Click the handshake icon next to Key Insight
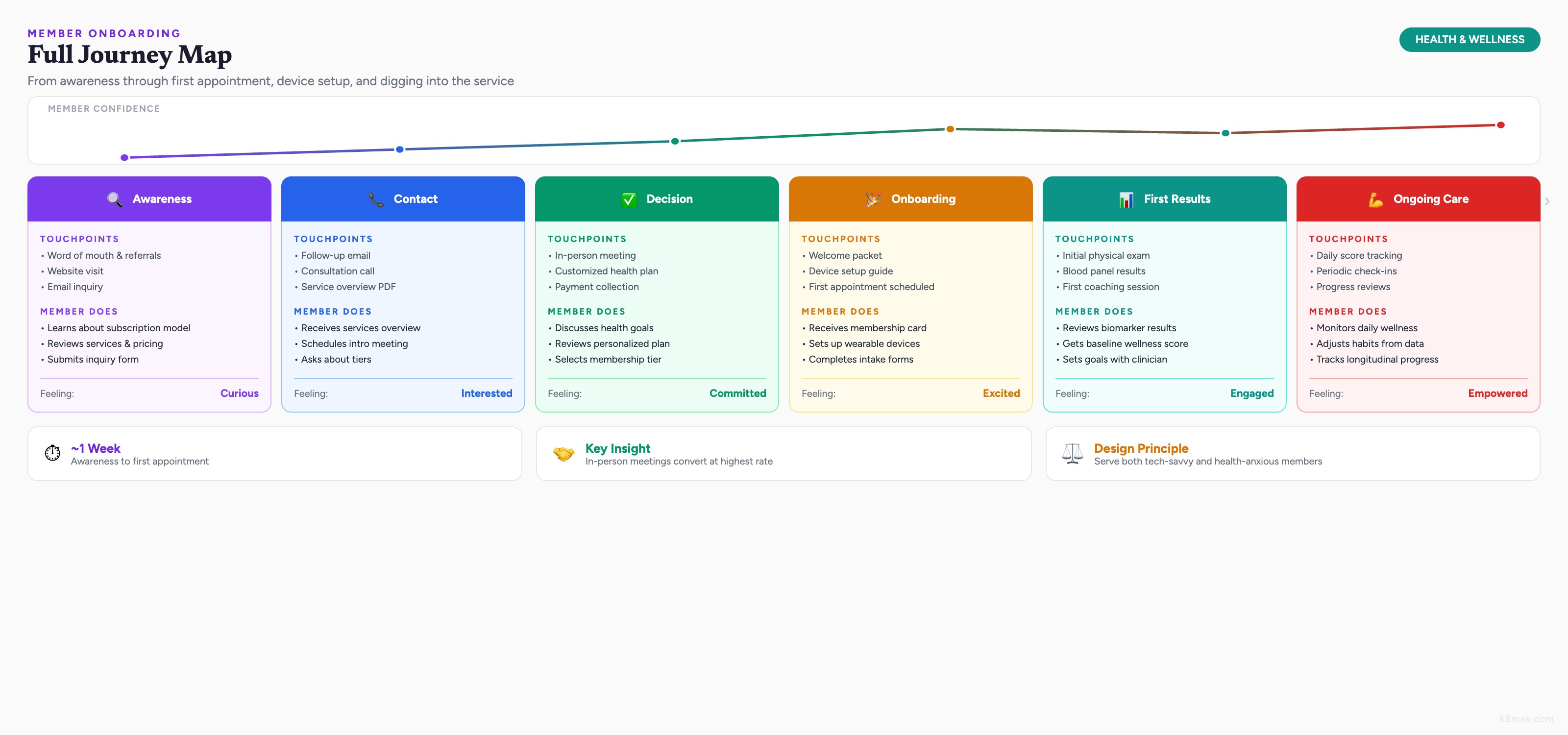Viewport: 1568px width, 735px height. tap(563, 454)
